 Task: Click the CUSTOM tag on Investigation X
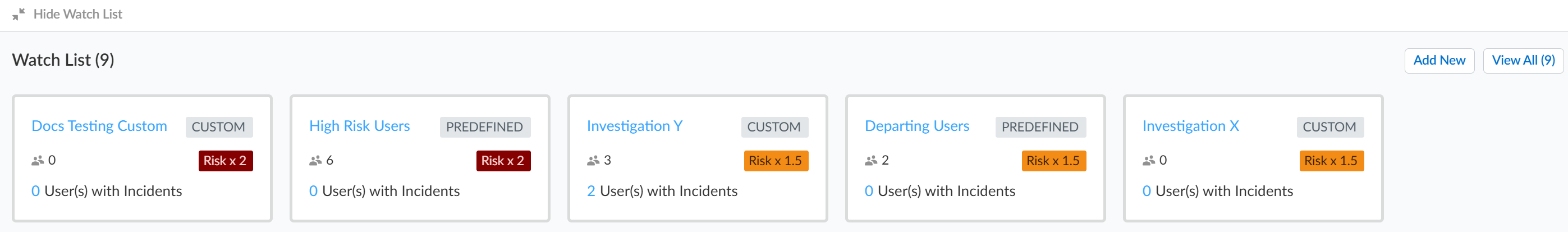pos(1329,126)
